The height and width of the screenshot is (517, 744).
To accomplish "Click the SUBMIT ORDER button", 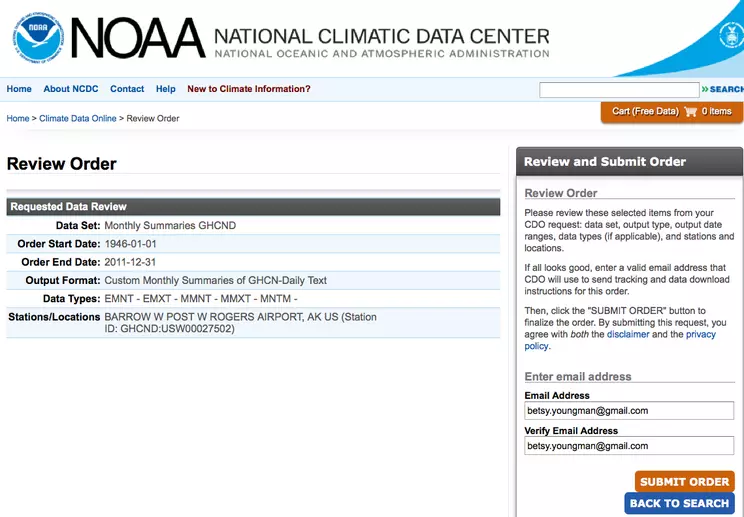I will coord(684,482).
